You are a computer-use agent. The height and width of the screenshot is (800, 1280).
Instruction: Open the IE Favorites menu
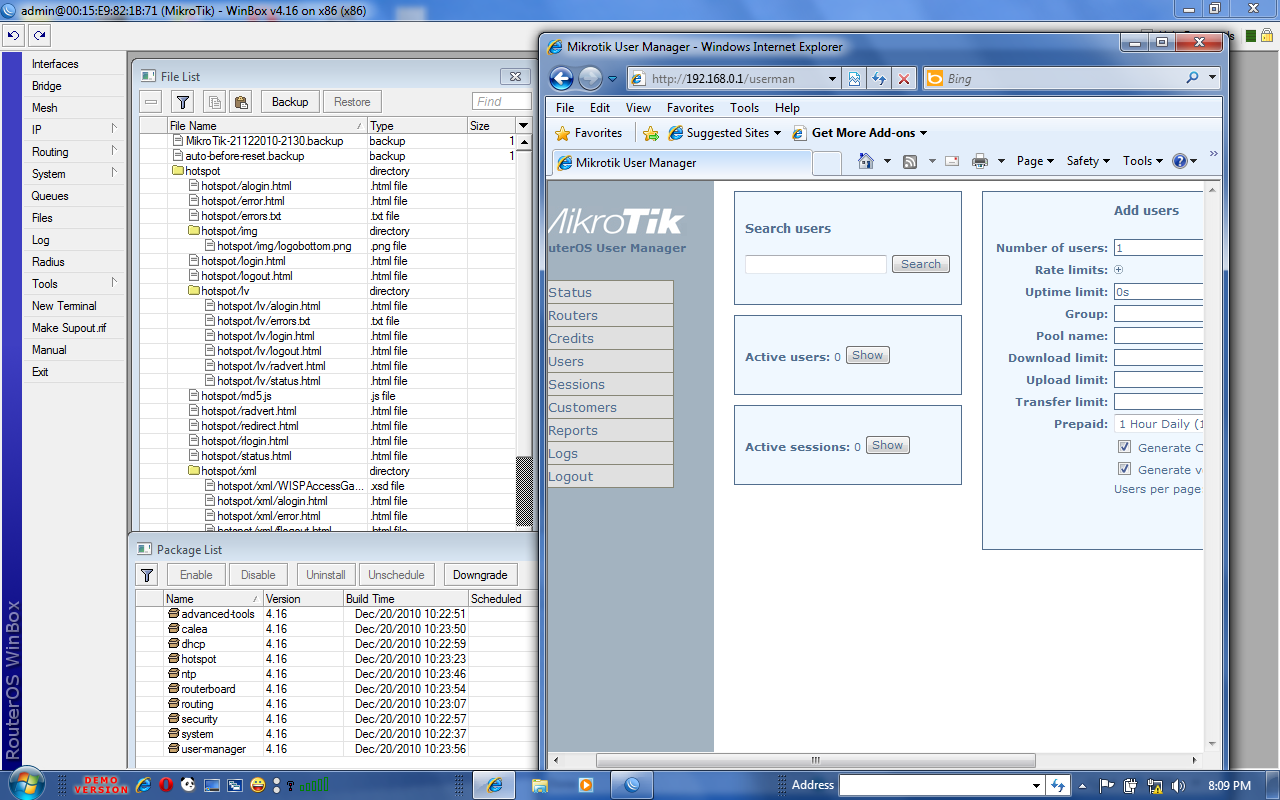(691, 108)
